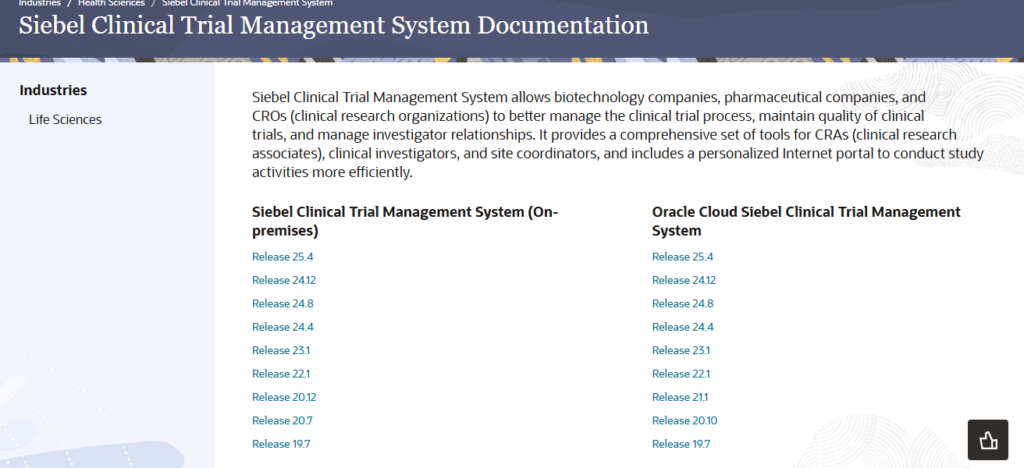The height and width of the screenshot is (468, 1024).
Task: Open On-premises Release 24.8 link
Action: point(283,304)
